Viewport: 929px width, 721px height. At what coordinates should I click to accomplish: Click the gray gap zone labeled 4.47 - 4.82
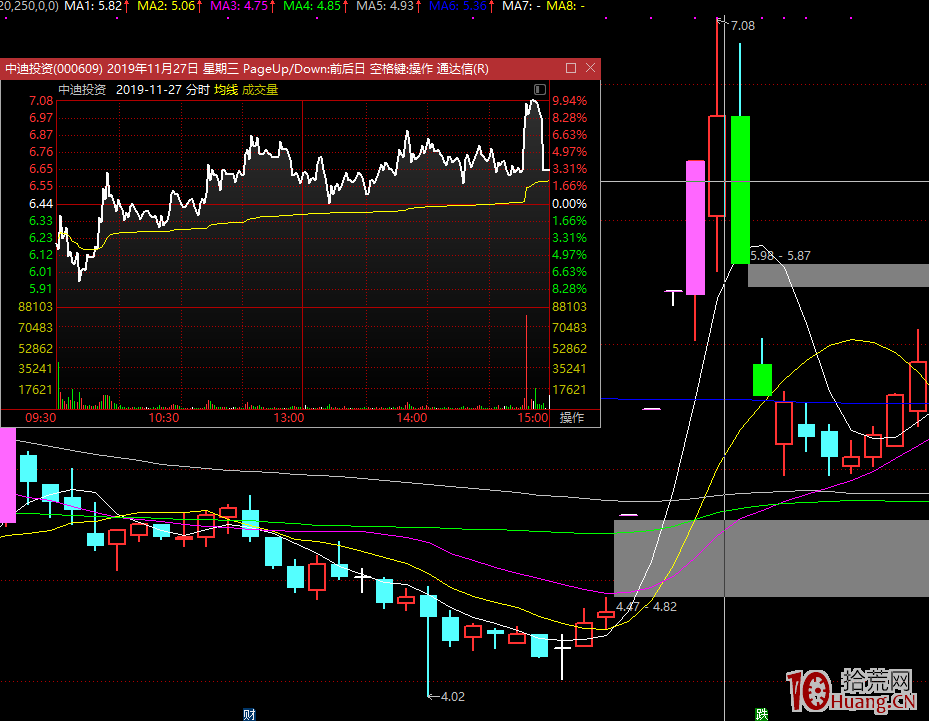(770, 557)
